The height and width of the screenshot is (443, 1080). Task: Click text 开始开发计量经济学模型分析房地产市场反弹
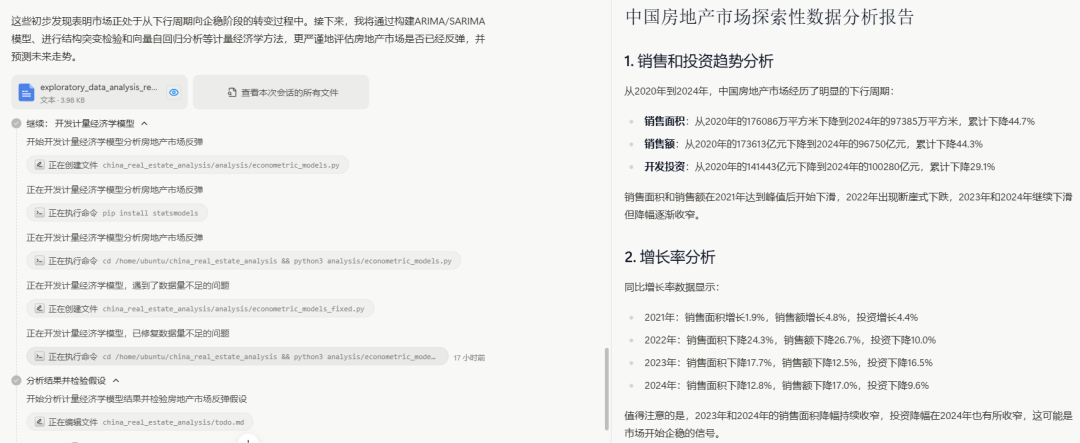tap(115, 142)
